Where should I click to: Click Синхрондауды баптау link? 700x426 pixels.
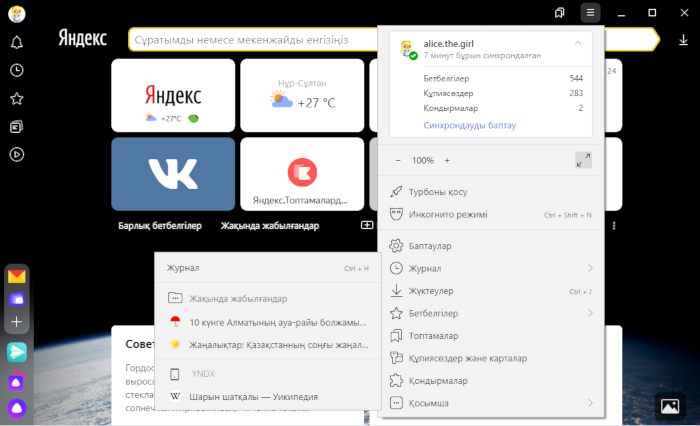point(470,125)
